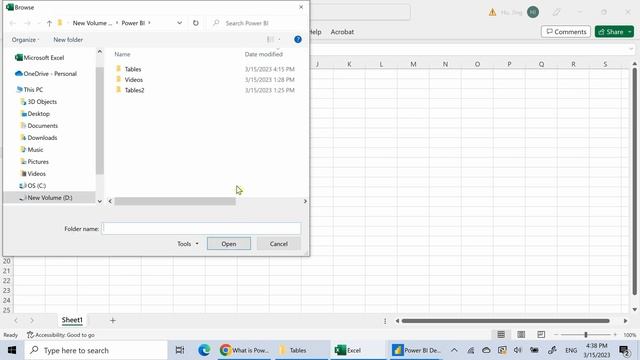Open Downloads in navigation pane
640x360 pixels.
[42, 138]
